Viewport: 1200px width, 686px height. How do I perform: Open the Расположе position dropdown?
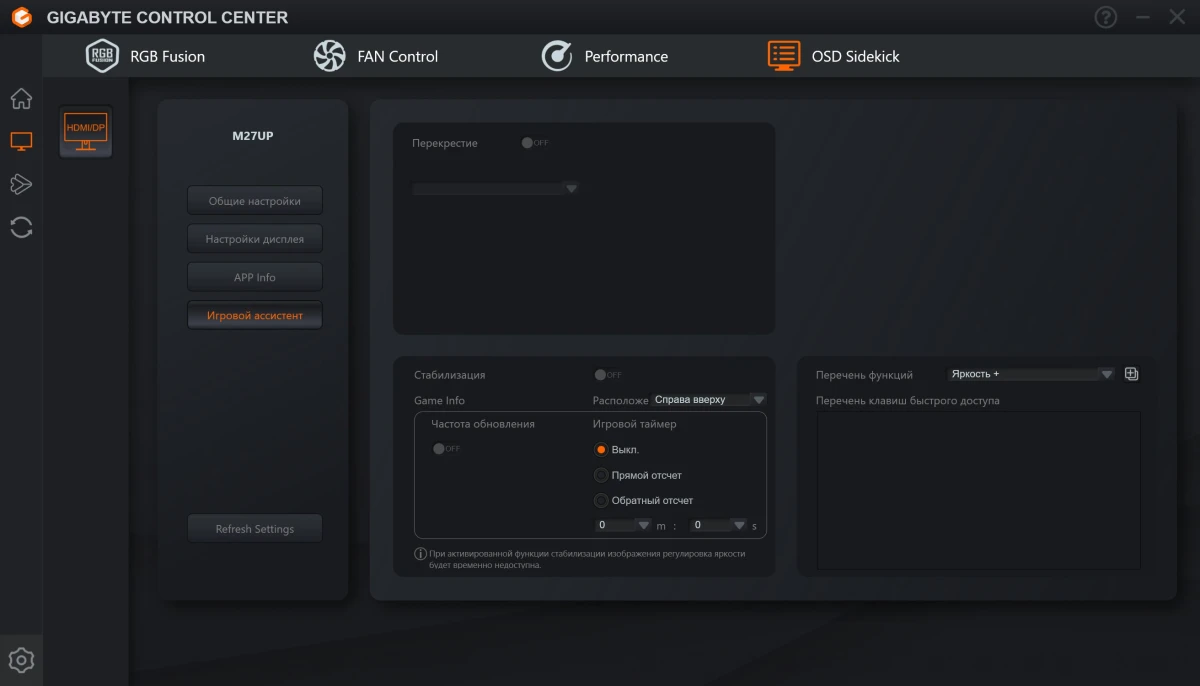click(710, 398)
